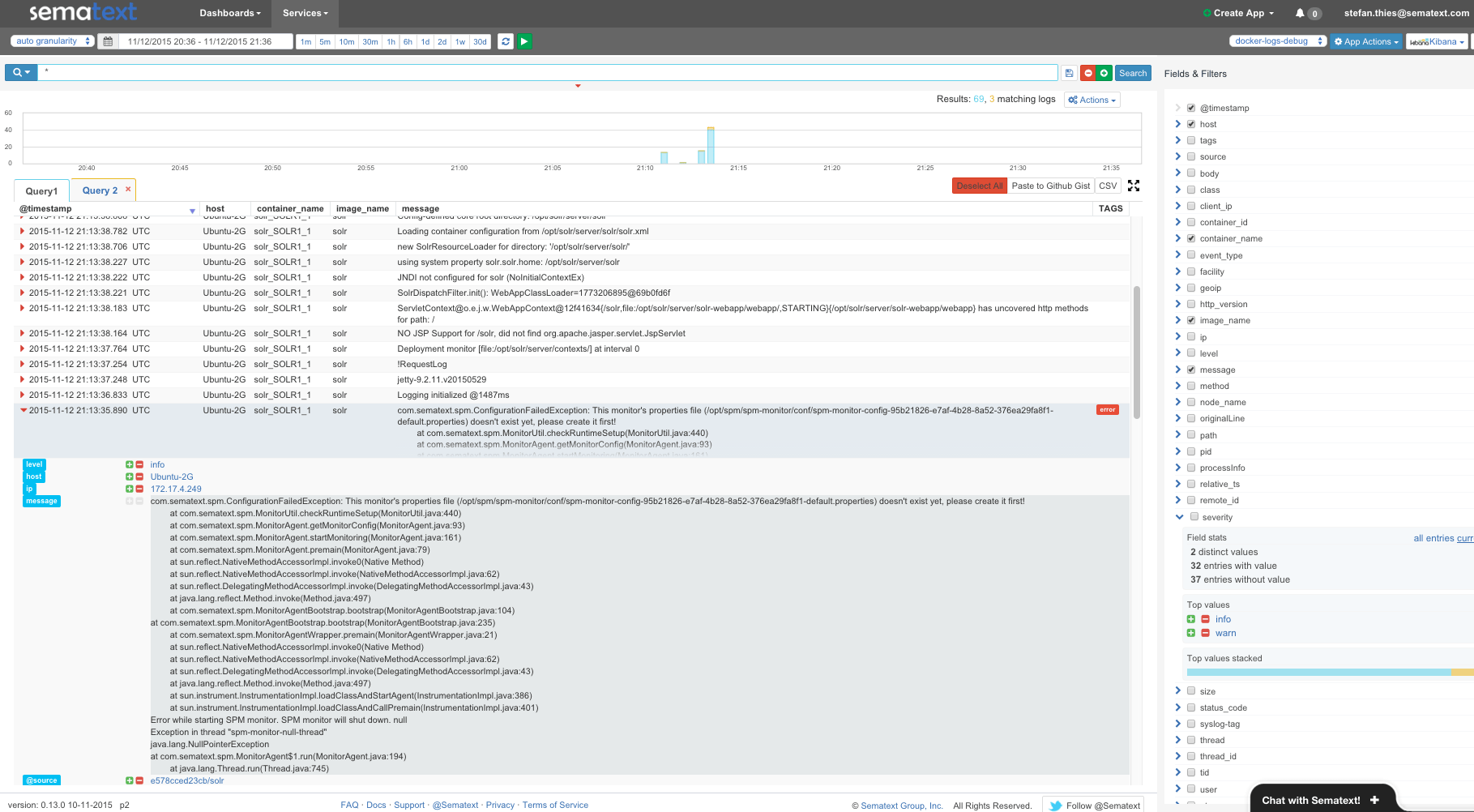1474x812 pixels.
Task: Start auto-refresh with the green play button
Action: [525, 41]
